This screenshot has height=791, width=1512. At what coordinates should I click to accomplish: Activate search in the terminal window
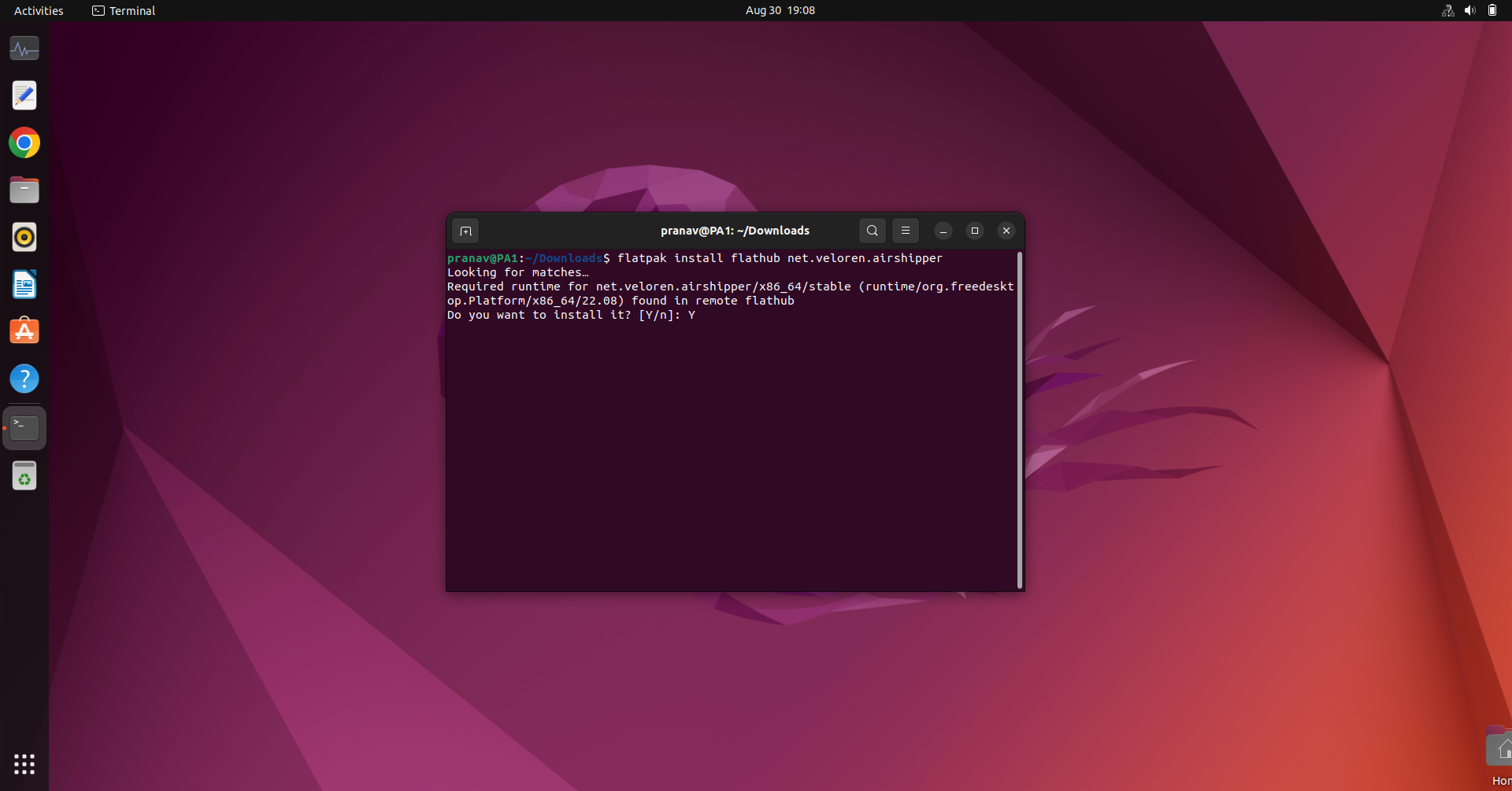[x=872, y=231]
